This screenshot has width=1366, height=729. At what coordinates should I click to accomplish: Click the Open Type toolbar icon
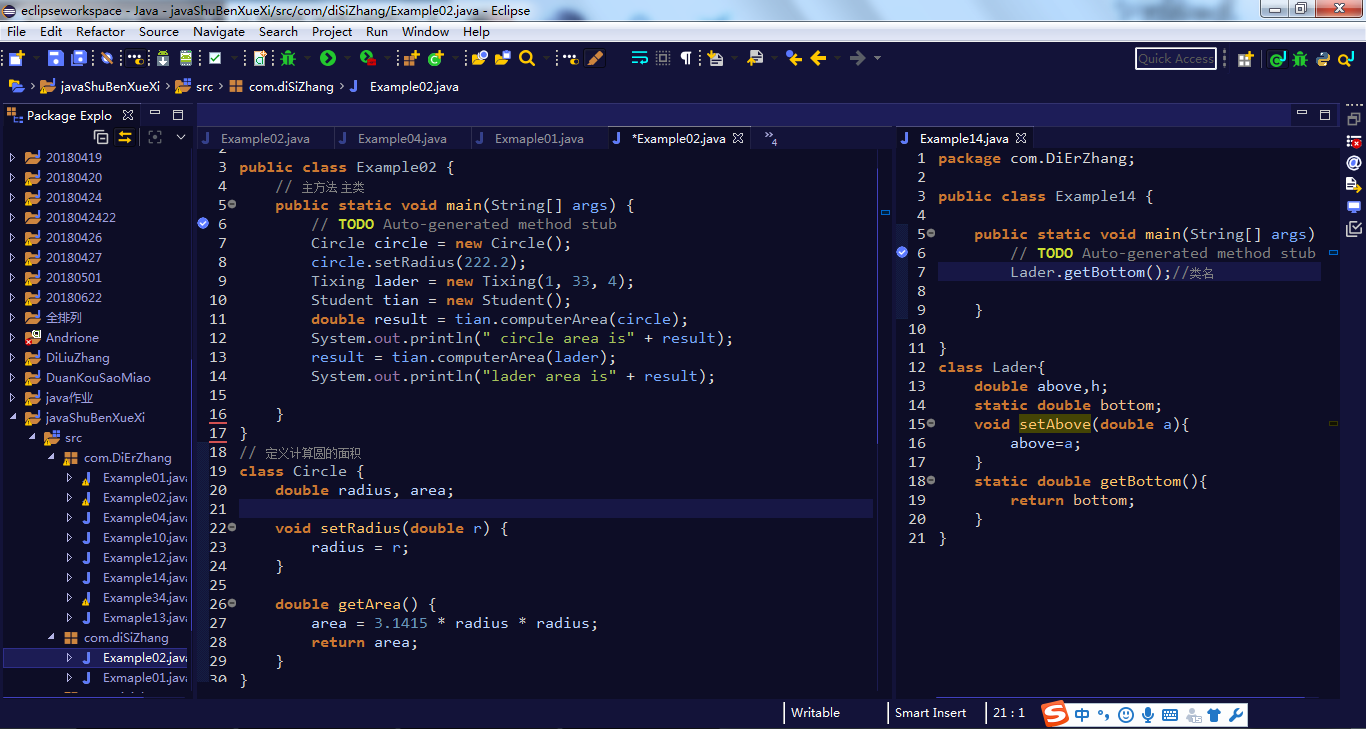(480, 58)
